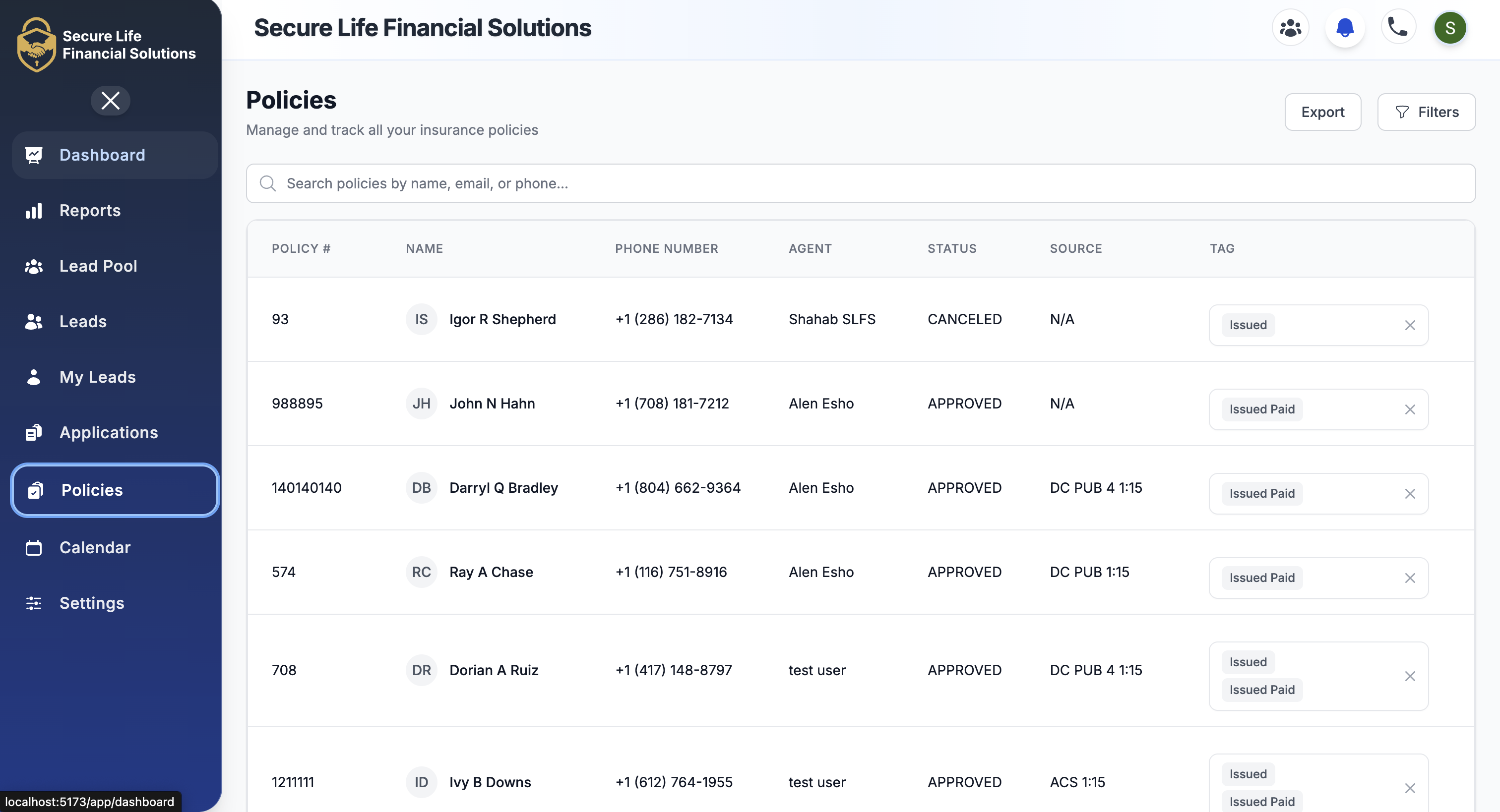Viewport: 1500px width, 812px height.
Task: Click the STATUS column header
Action: click(952, 248)
